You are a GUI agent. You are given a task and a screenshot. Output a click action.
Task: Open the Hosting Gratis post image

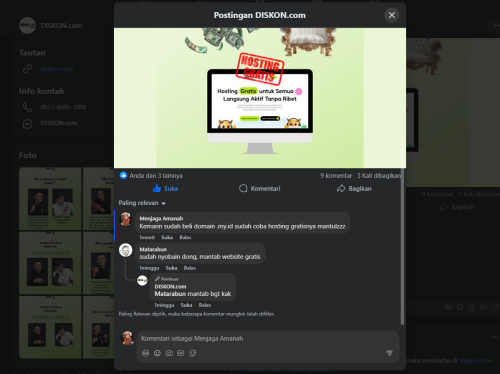tap(260, 98)
